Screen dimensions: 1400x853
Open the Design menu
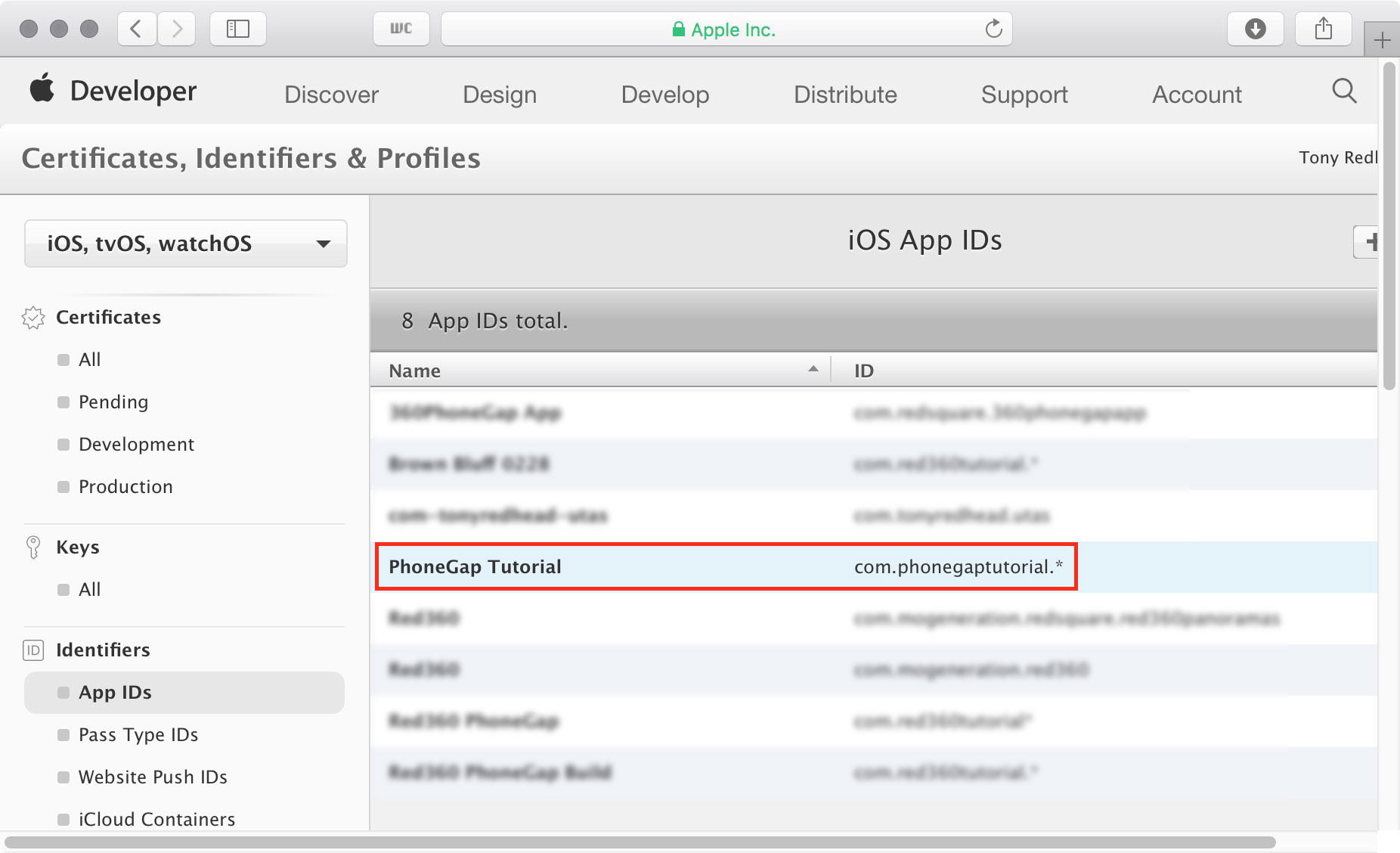pos(500,95)
